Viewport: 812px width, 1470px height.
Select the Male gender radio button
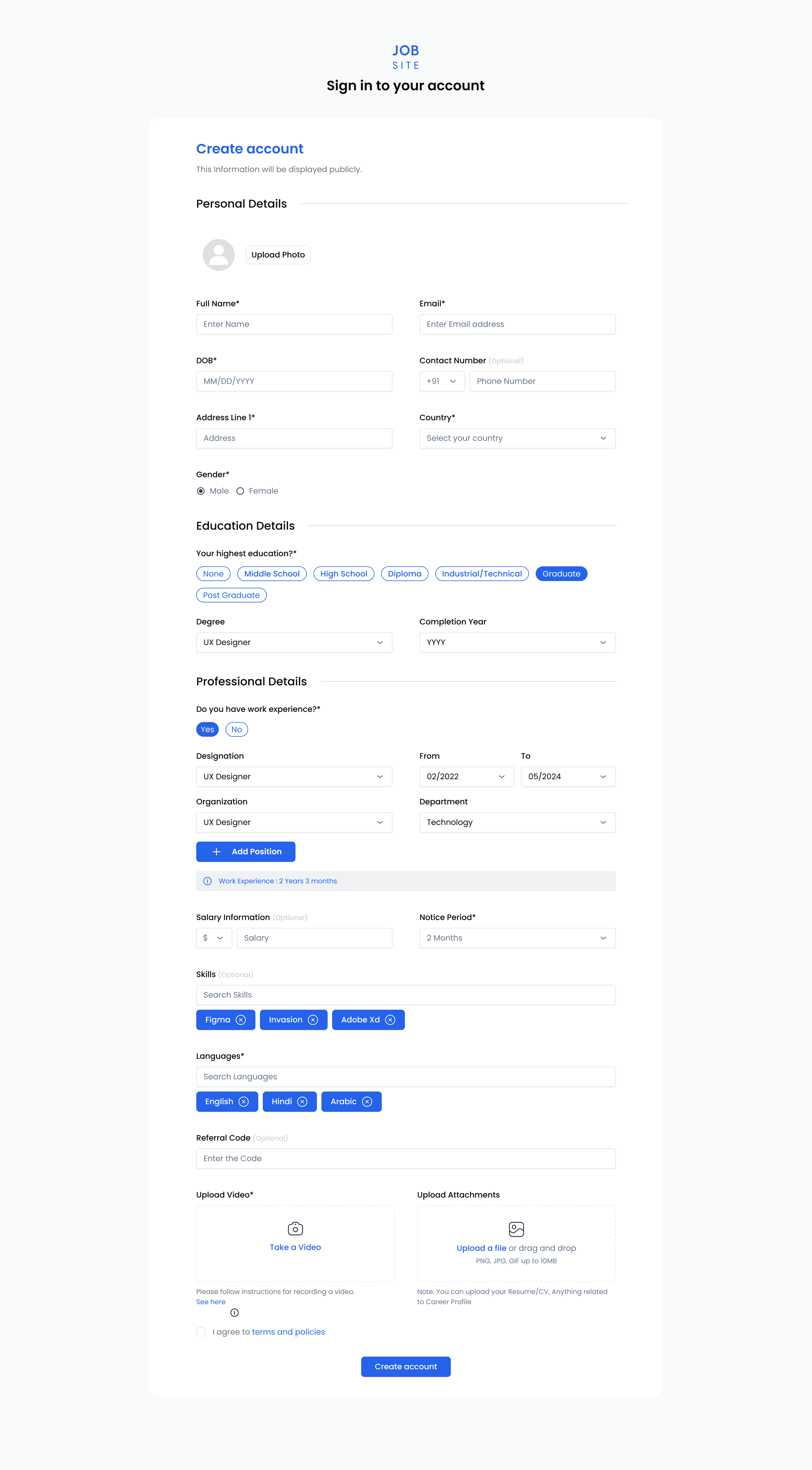click(200, 491)
